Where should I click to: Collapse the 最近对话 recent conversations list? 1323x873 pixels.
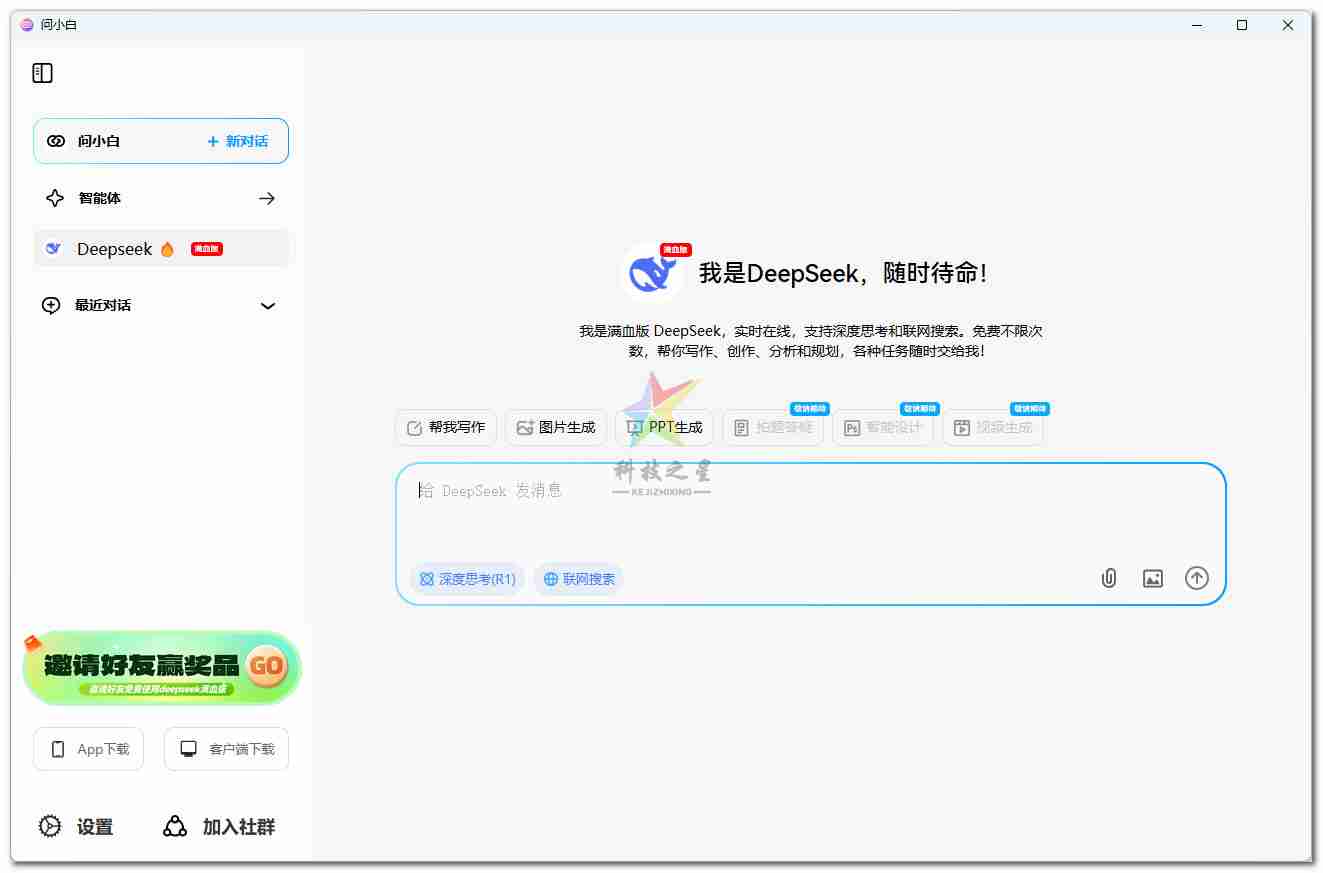268,306
